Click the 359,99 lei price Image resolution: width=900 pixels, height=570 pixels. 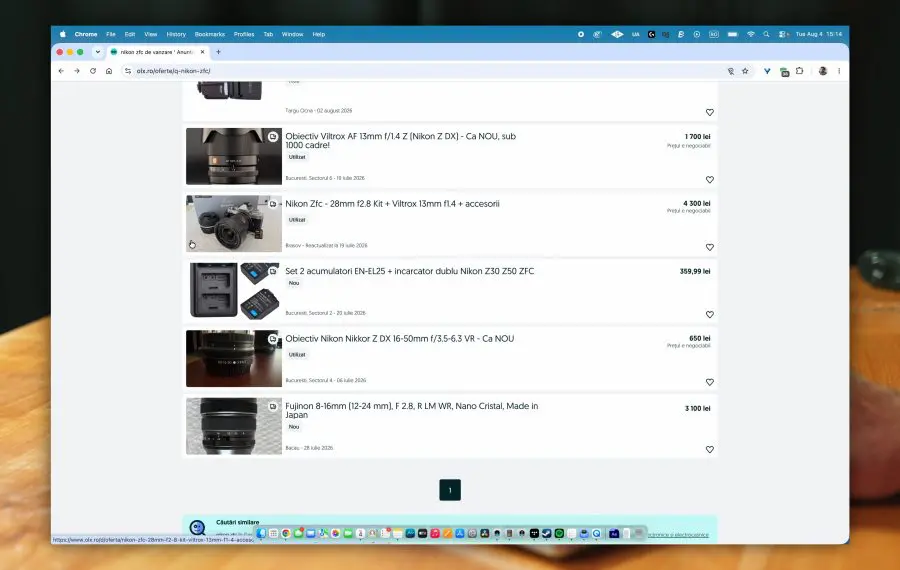coord(695,272)
